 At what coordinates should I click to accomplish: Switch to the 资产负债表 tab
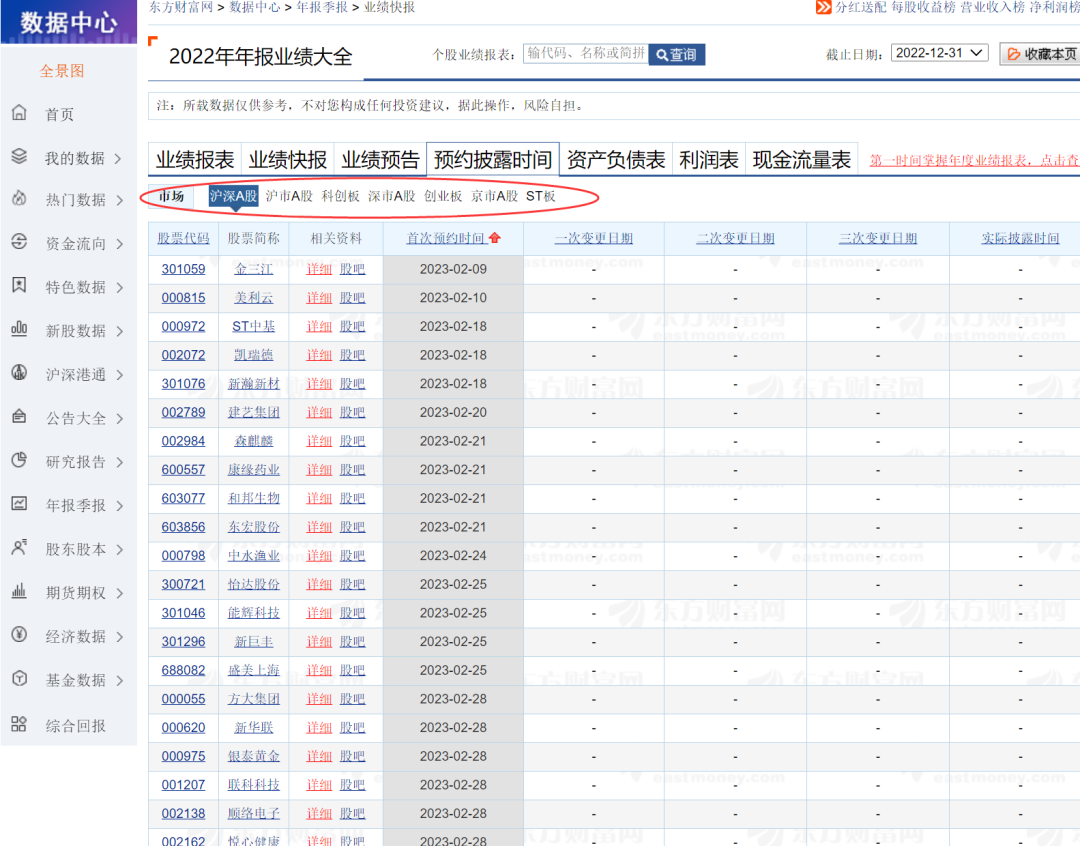(x=616, y=160)
